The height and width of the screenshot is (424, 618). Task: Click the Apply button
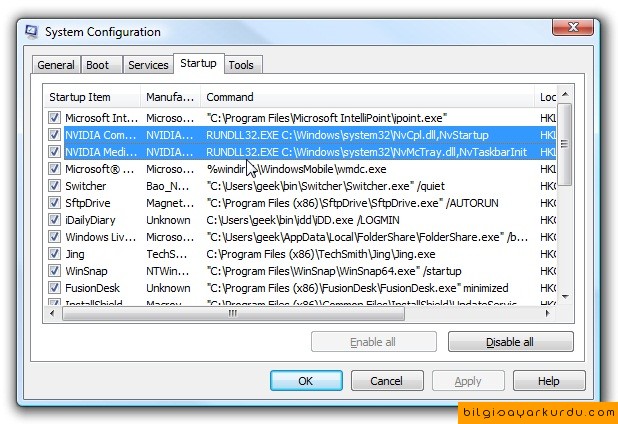(468, 381)
